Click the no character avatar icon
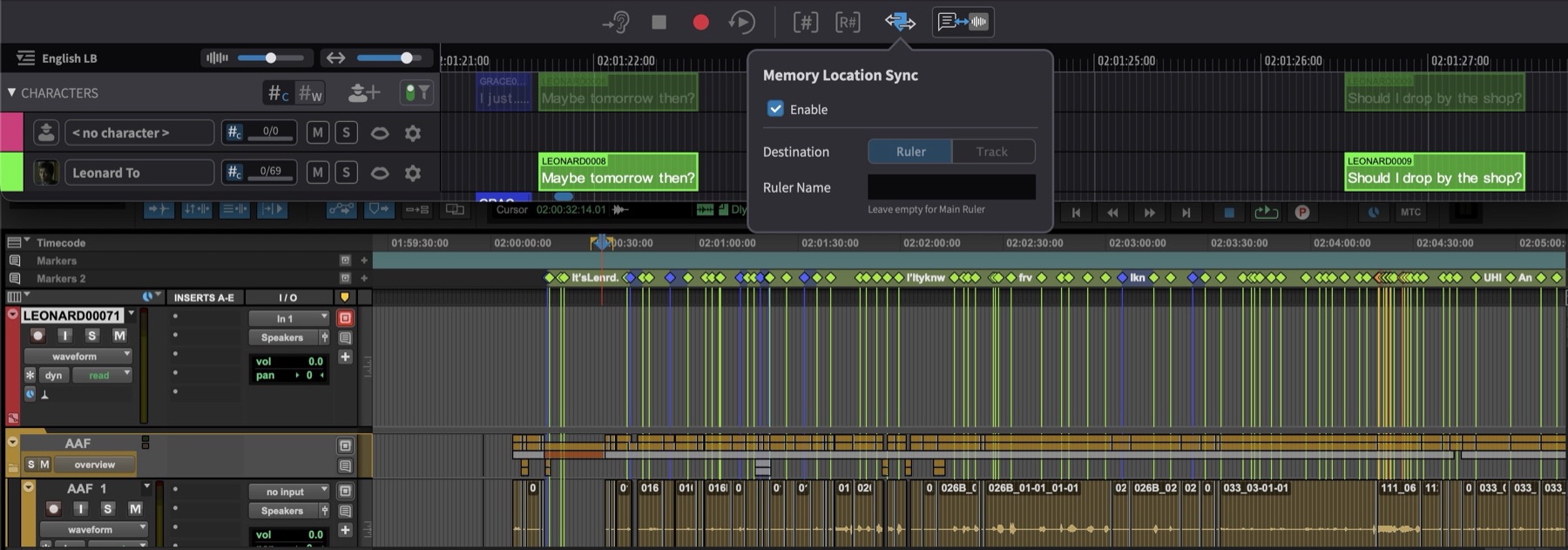Screen dimensions: 1568x550 46,132
